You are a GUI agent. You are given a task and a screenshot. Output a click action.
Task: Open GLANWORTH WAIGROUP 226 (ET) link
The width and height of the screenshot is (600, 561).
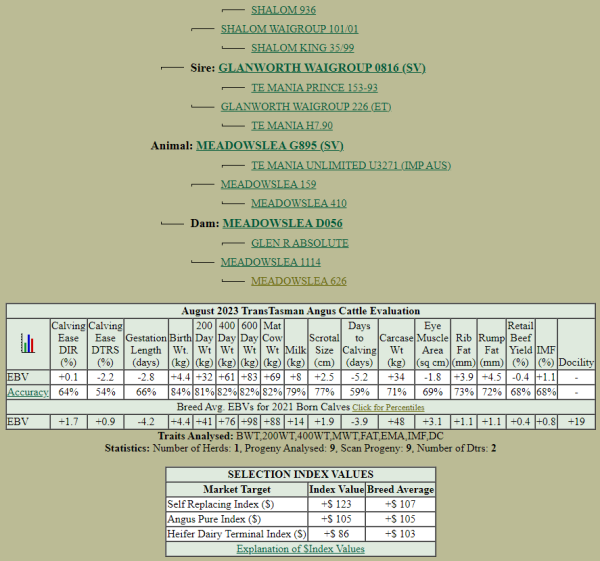tap(306, 106)
